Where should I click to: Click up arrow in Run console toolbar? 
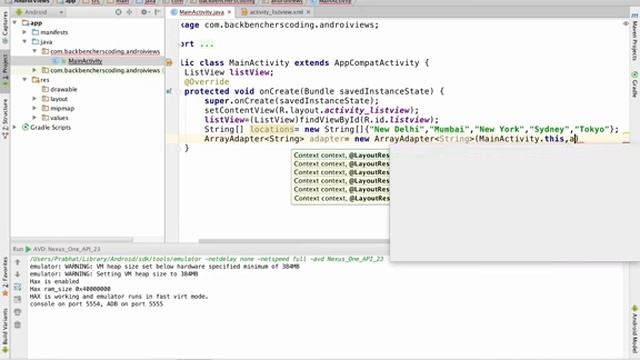tap(18, 262)
